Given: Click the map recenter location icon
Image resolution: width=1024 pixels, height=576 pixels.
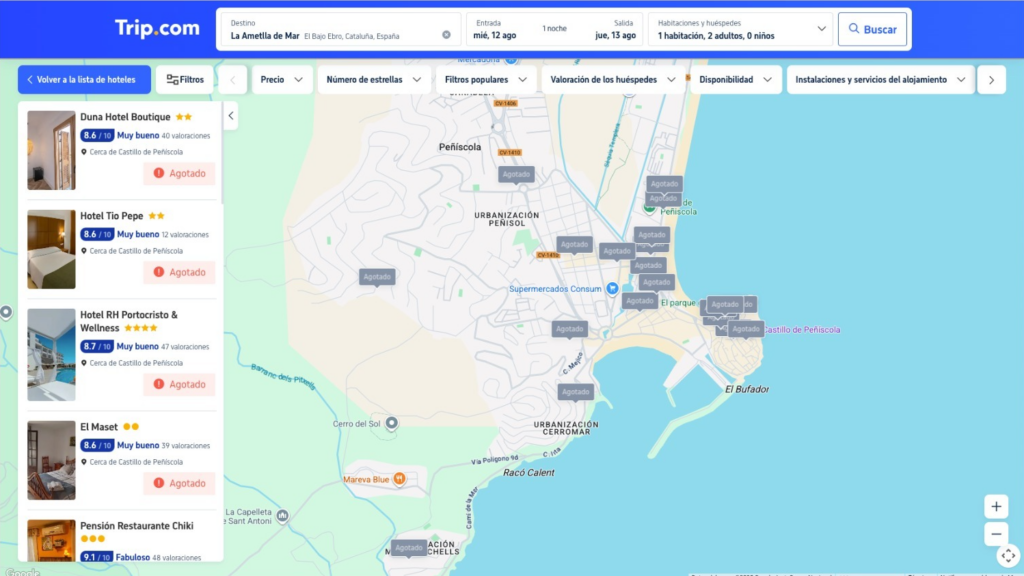Looking at the screenshot, I should pyautogui.click(x=1008, y=556).
